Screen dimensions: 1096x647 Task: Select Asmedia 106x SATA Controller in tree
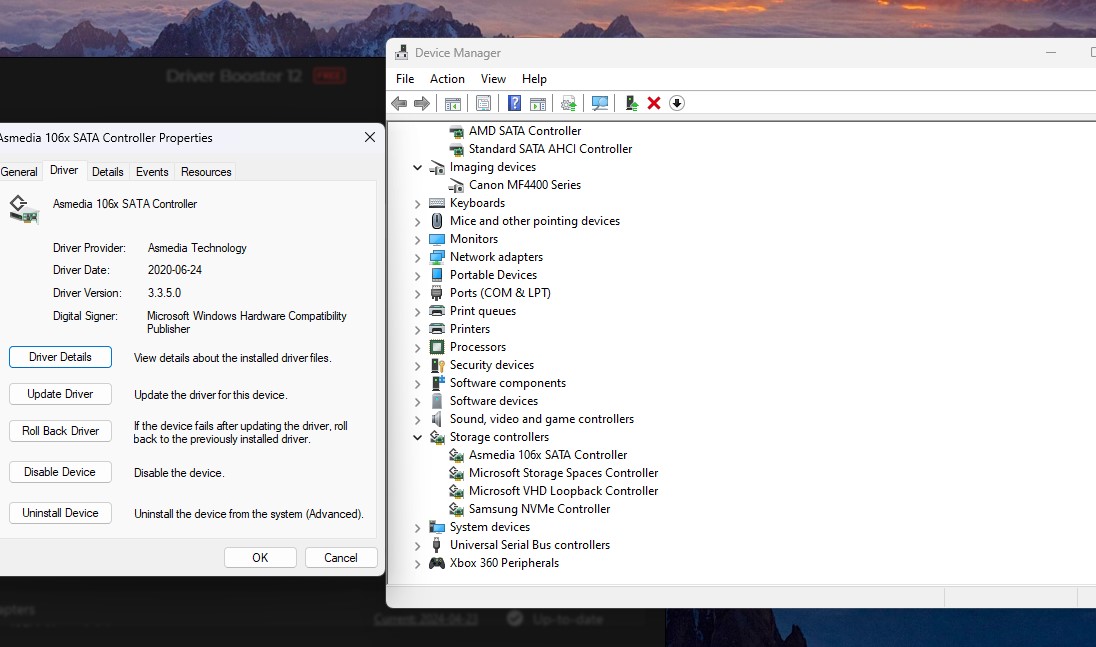pyautogui.click(x=547, y=455)
